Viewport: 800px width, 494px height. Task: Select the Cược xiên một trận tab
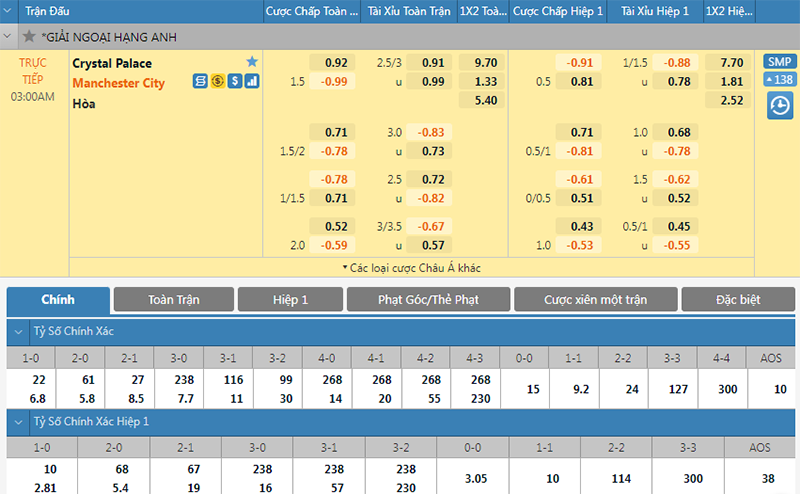[595, 300]
